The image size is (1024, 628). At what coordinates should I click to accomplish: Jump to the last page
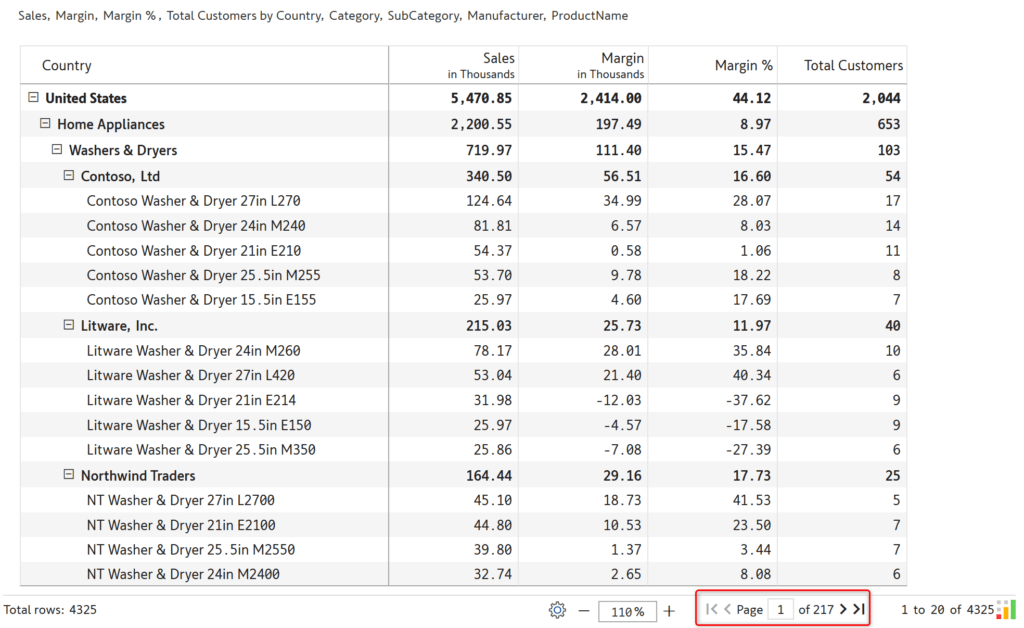point(857,608)
